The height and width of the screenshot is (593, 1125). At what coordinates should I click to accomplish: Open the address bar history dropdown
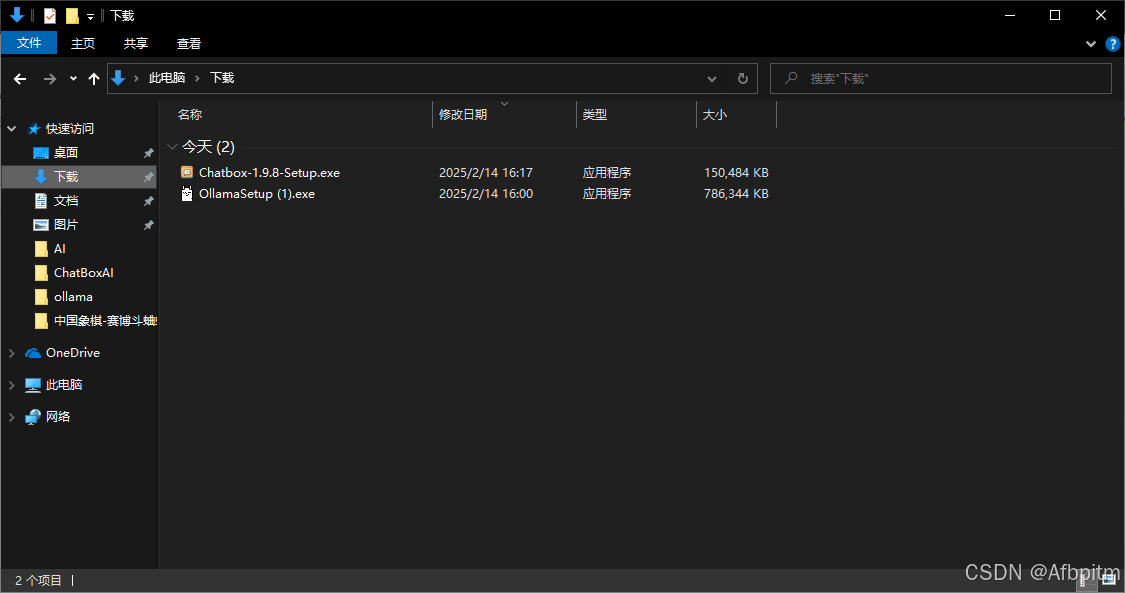(x=712, y=78)
